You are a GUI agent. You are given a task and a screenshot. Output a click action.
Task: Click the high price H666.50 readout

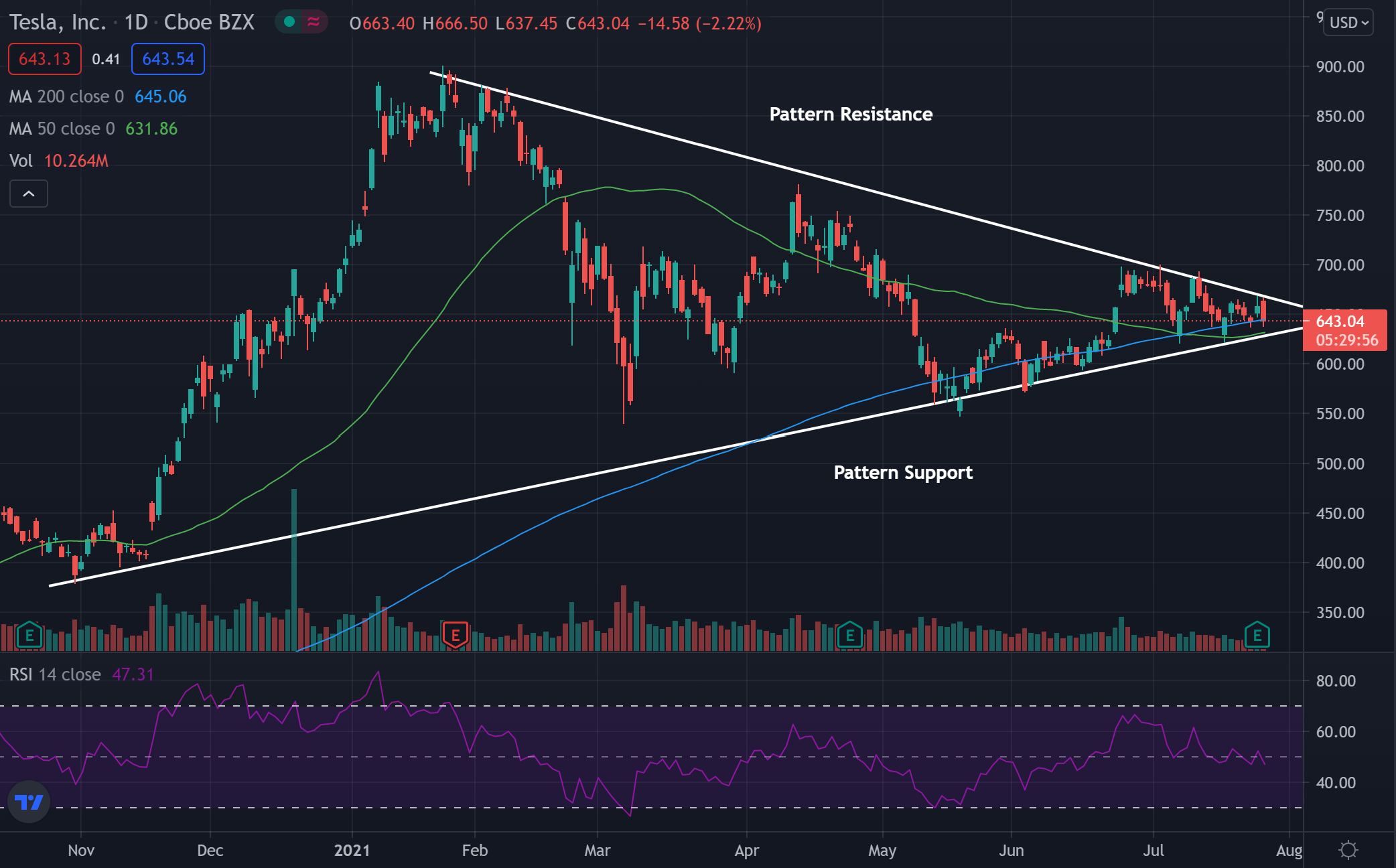tap(456, 23)
